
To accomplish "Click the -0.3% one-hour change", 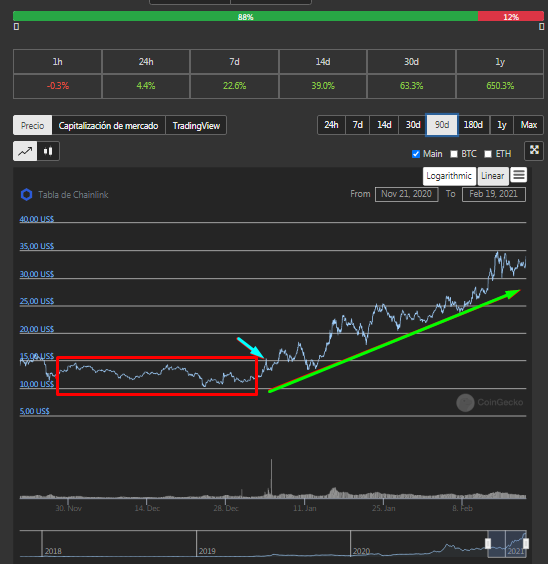I will 58,86.
